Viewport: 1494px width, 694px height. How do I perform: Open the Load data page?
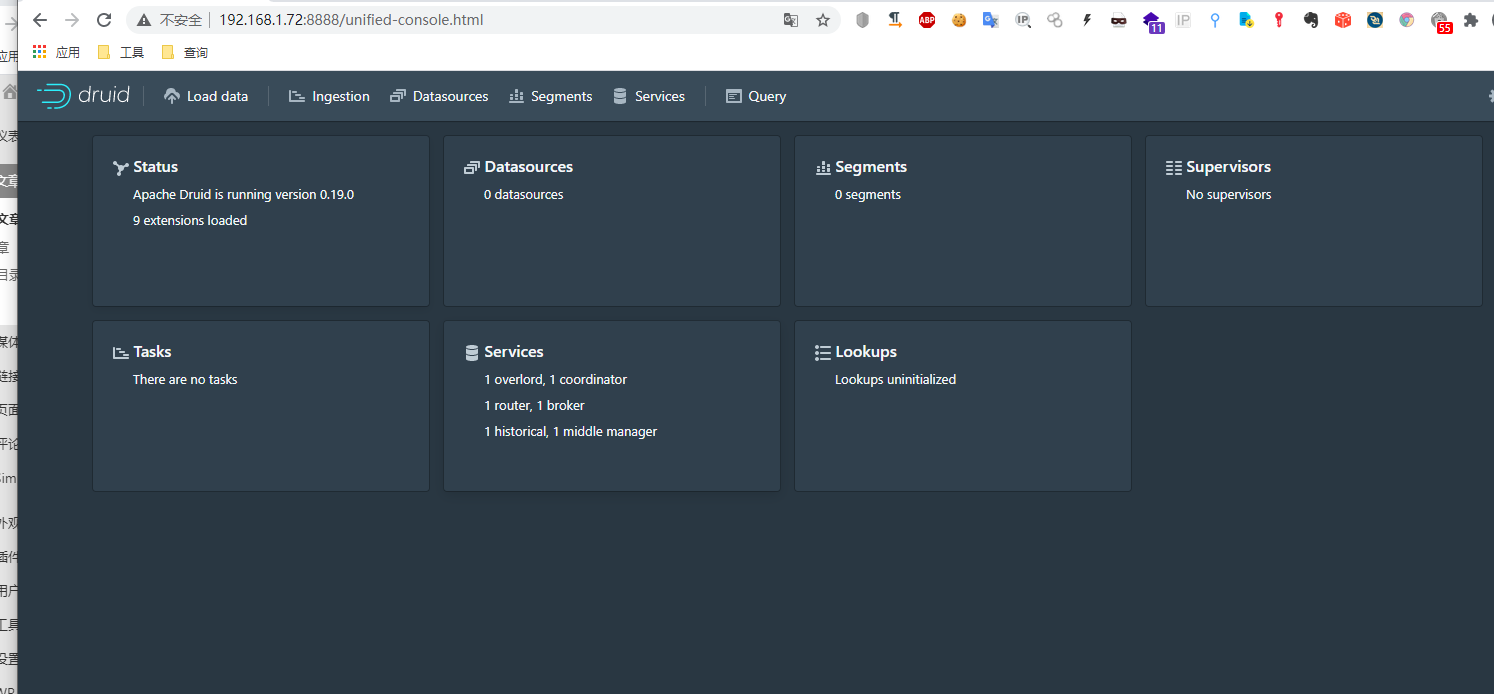(206, 96)
